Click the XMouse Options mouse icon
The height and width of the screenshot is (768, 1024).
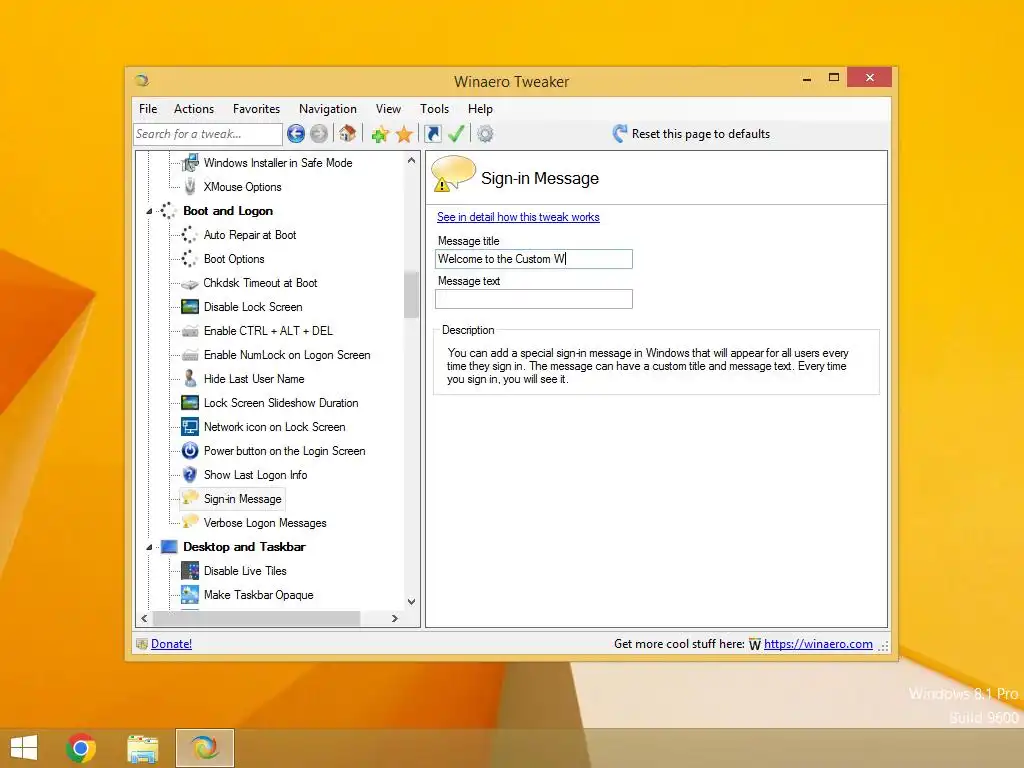(x=190, y=187)
